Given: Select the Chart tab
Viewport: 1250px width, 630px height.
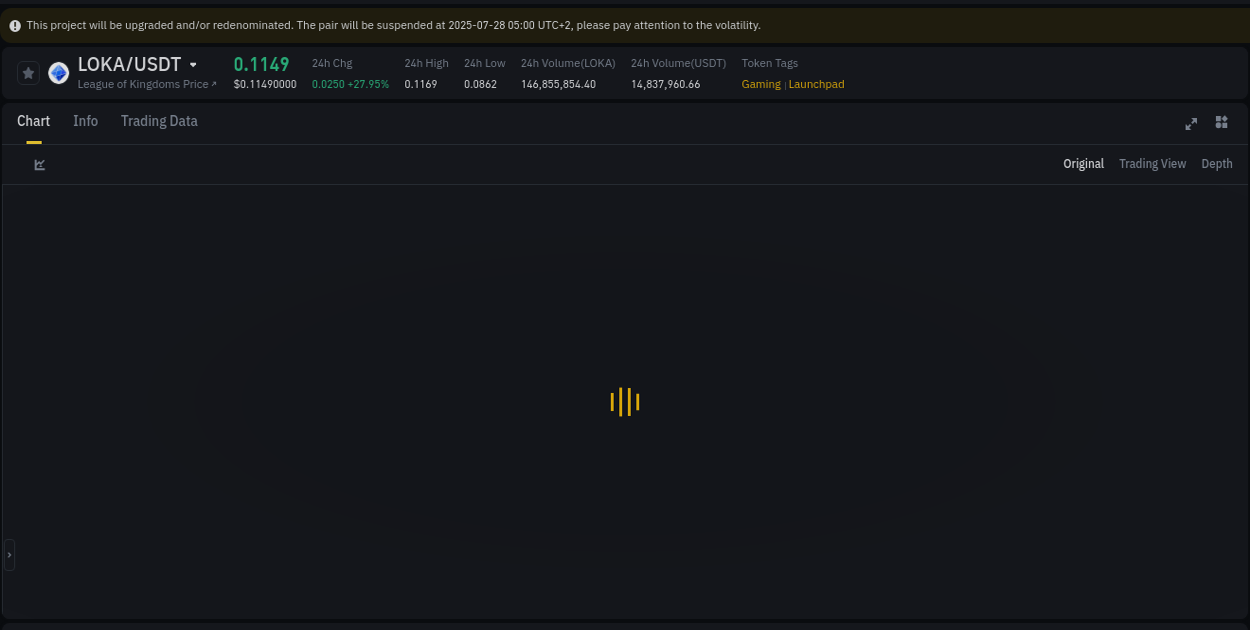Looking at the screenshot, I should pyautogui.click(x=33, y=121).
